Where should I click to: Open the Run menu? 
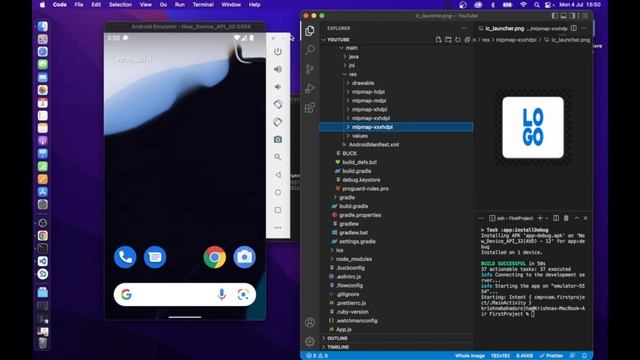click(x=180, y=4)
